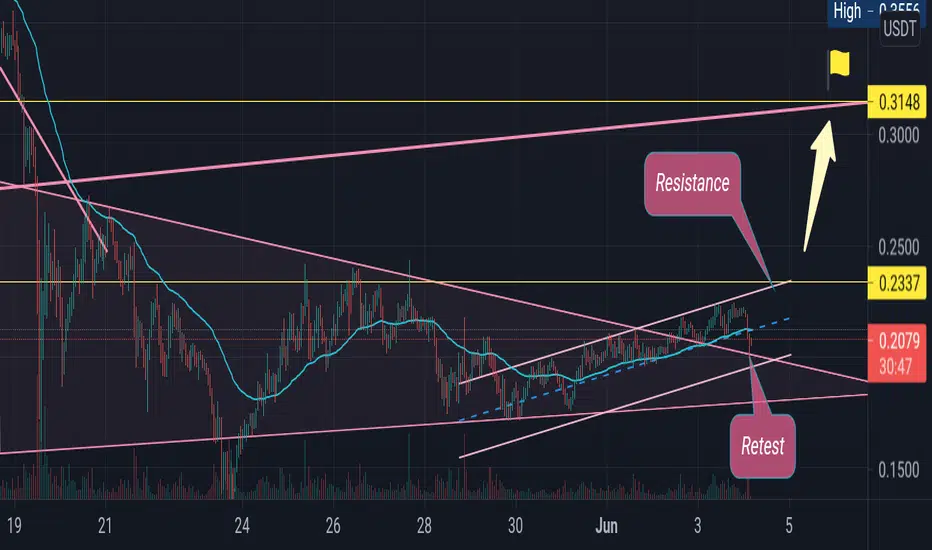
Task: Click the High price info label
Action: click(876, 11)
